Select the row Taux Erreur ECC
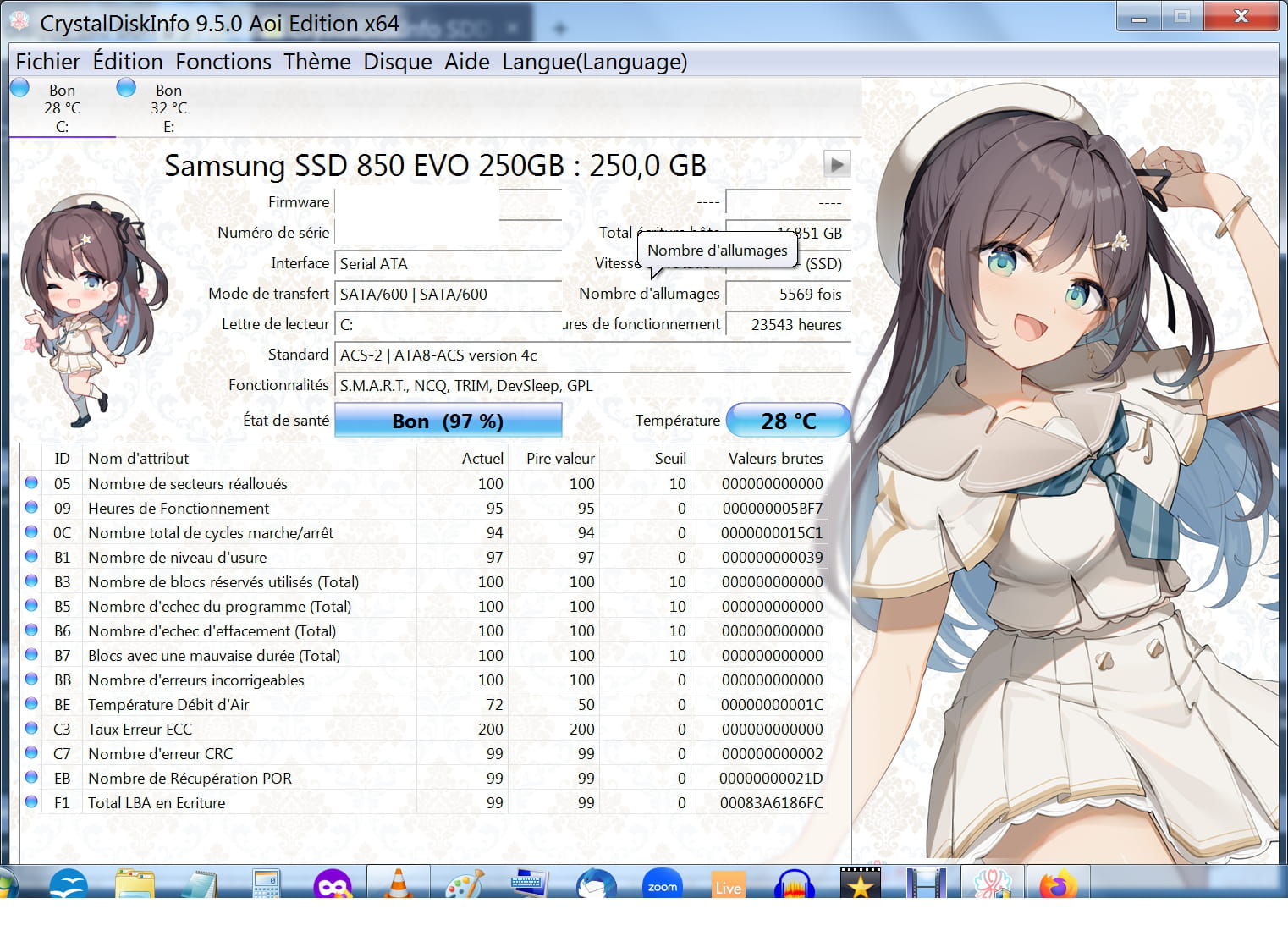 423,729
